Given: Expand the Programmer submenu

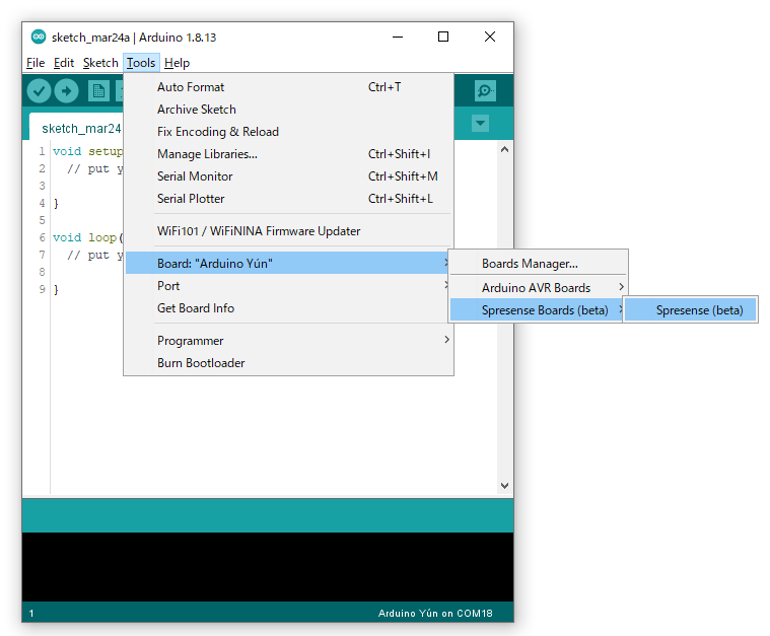Looking at the screenshot, I should point(190,340).
